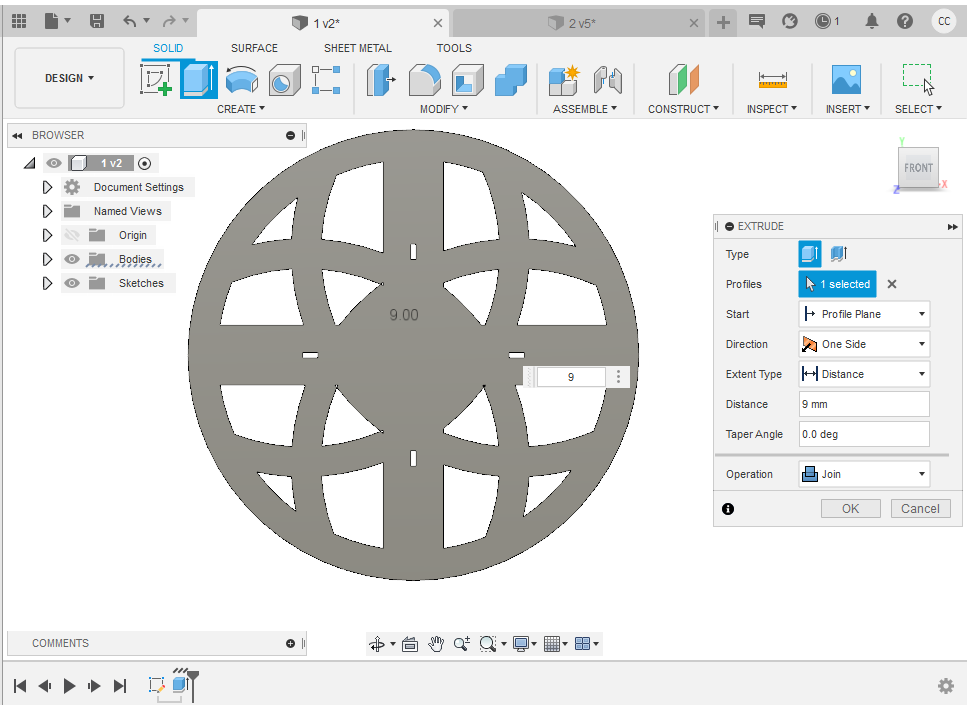This screenshot has height=705, width=967.
Task: Switch to the SURFACE tab
Action: pyautogui.click(x=254, y=48)
